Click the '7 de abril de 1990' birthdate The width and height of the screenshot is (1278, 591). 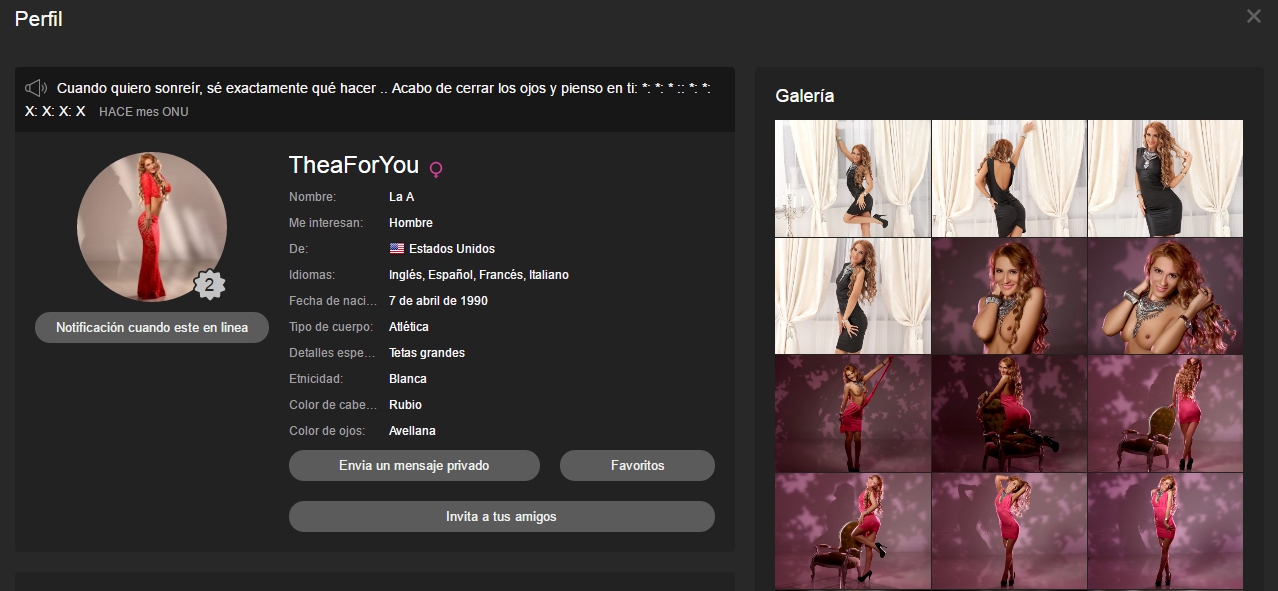438,301
